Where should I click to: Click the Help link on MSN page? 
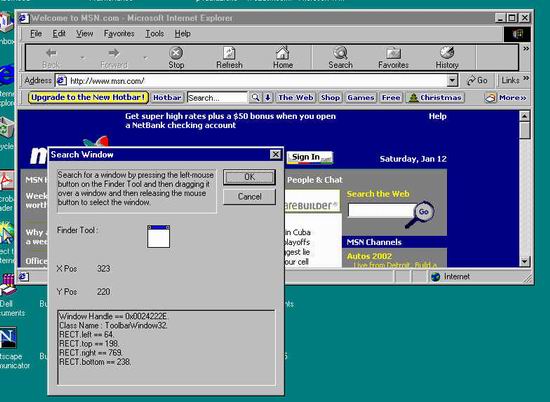click(437, 116)
